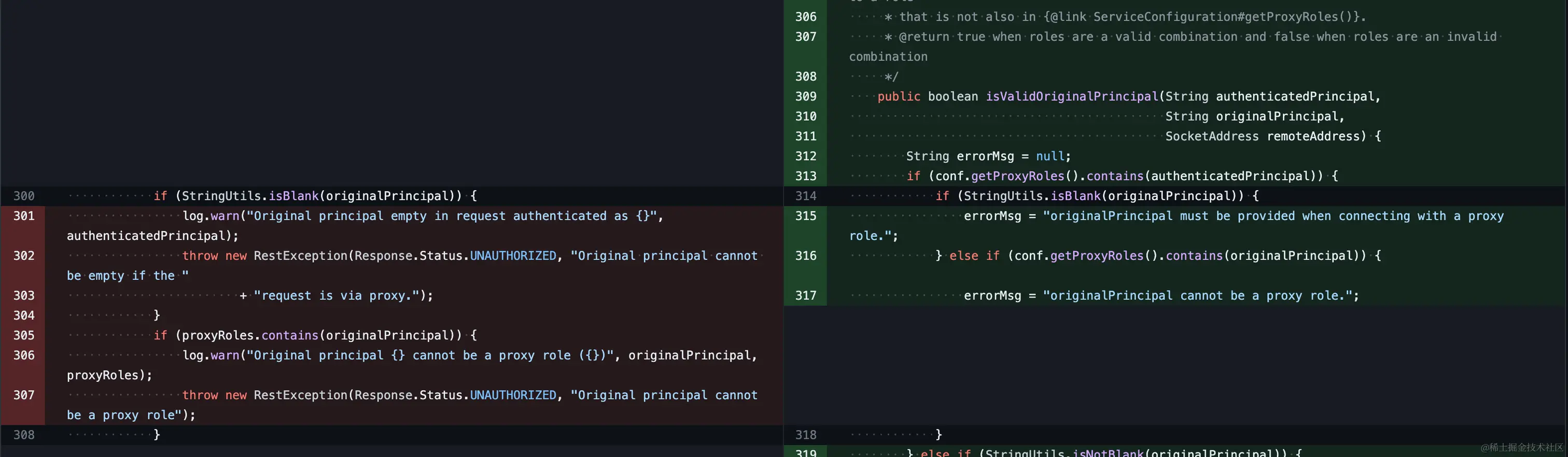Click 'proxyRoles.contains(originalPrincipal)' on line 305
This screenshot has width=1568, height=457.
(x=321, y=335)
